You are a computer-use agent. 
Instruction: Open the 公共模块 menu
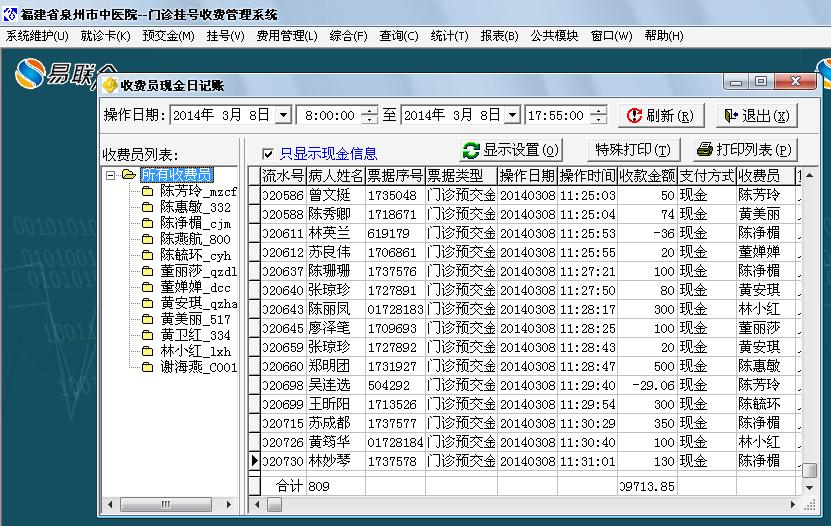554,36
